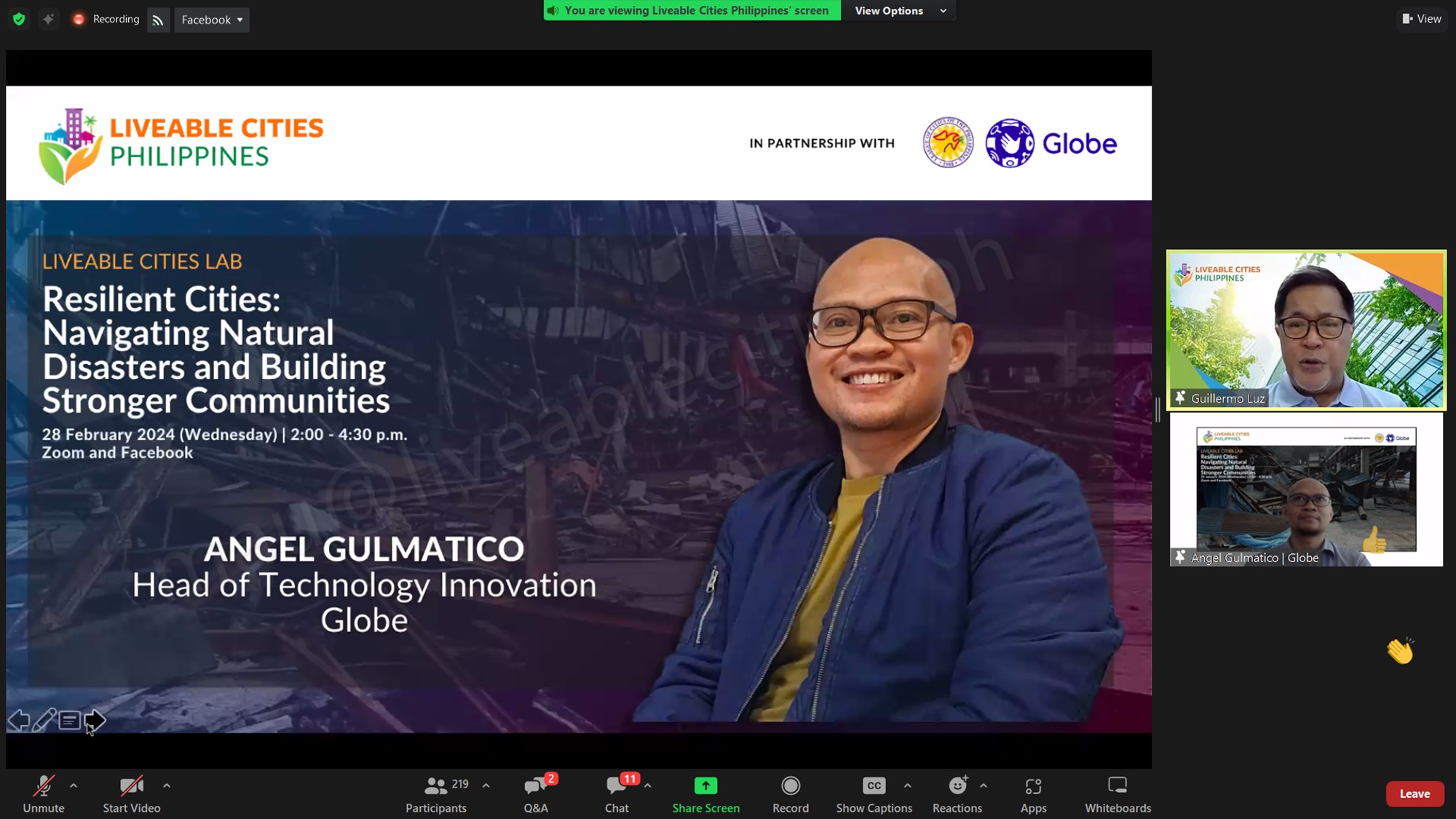Select the pen annotation tool on slide
1456x819 pixels.
pyautogui.click(x=44, y=720)
